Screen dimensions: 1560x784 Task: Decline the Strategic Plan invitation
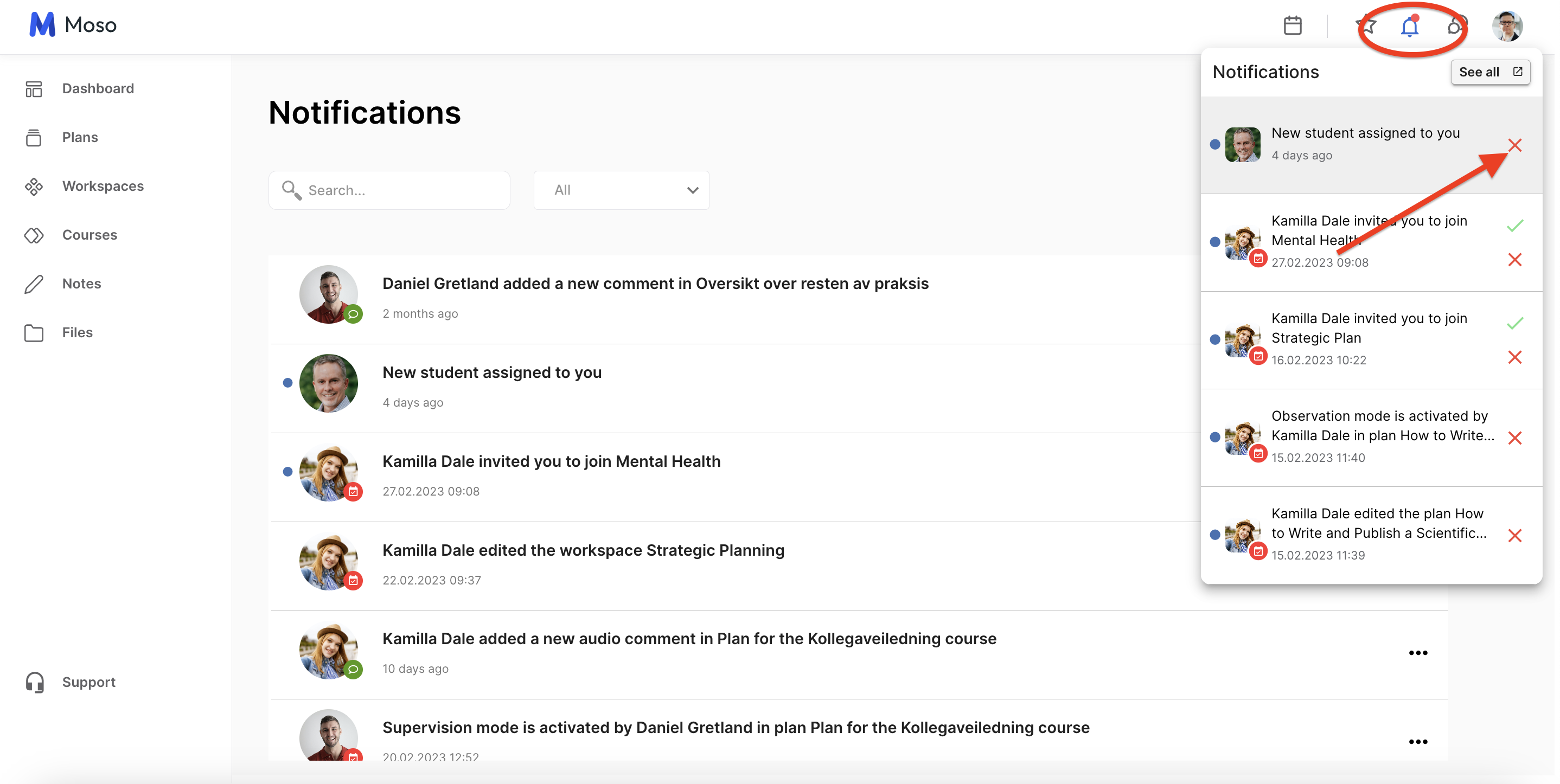click(x=1514, y=357)
